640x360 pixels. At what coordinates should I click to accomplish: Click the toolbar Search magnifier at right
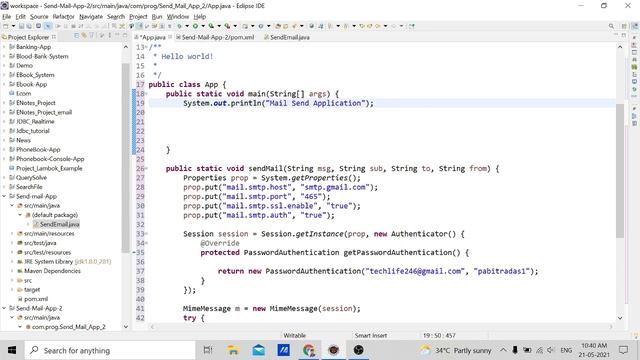pyautogui.click(x=611, y=26)
